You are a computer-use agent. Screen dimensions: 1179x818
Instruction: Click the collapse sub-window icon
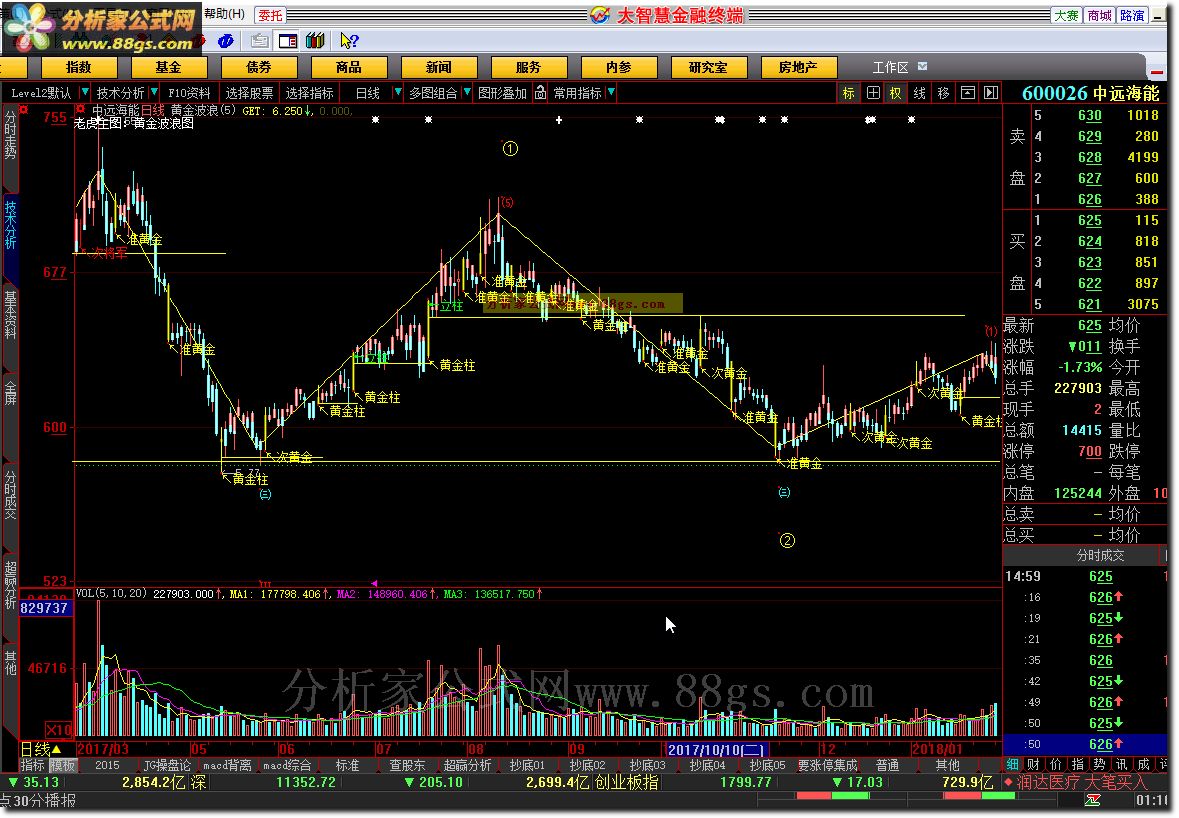tap(968, 92)
